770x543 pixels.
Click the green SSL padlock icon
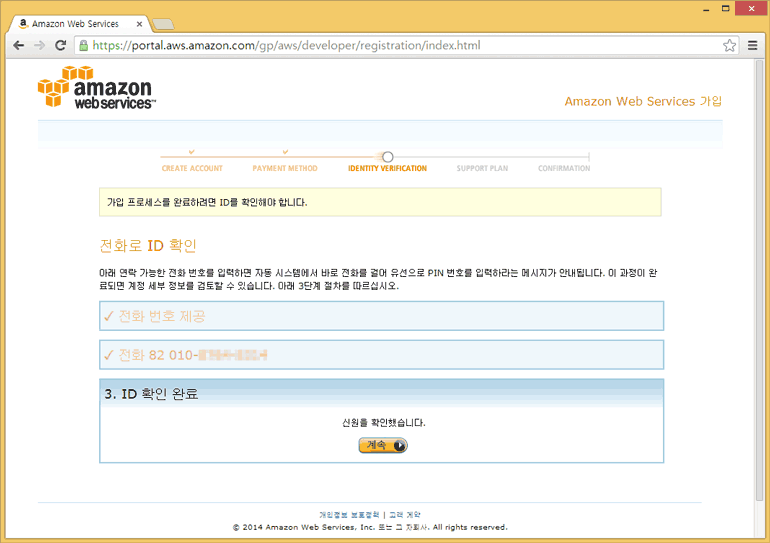[x=83, y=45]
